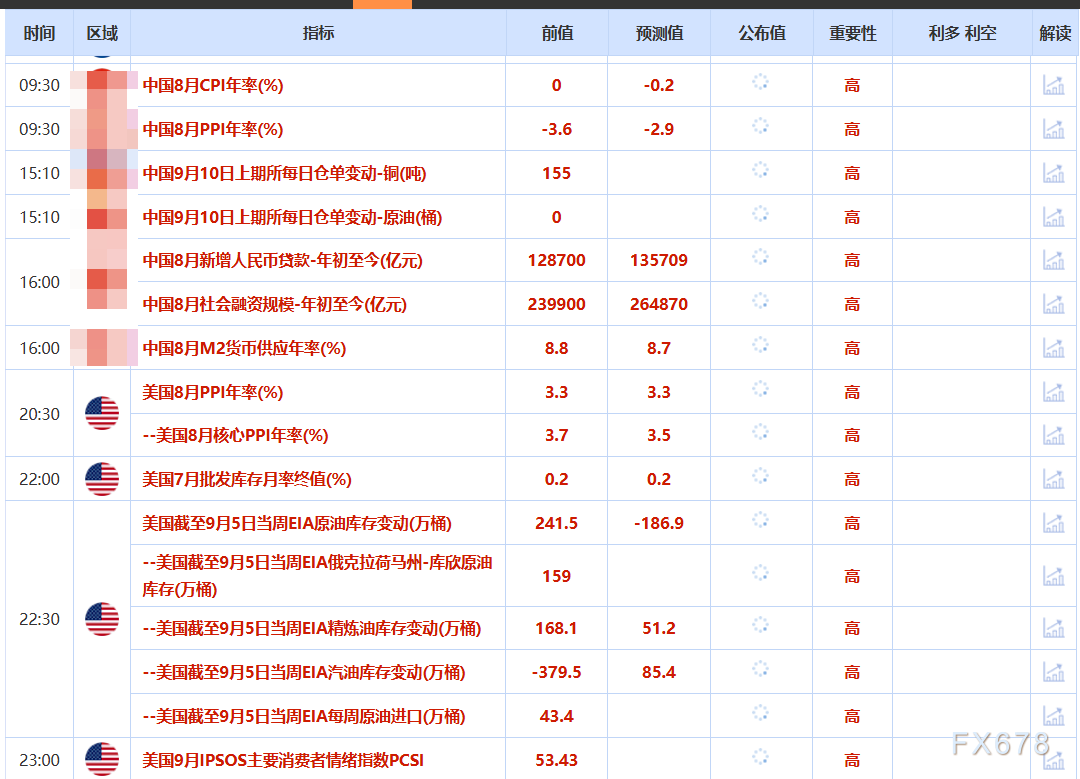Open chart for EIA汽油库存变动 row
Image resolution: width=1080 pixels, height=779 pixels.
point(1053,671)
